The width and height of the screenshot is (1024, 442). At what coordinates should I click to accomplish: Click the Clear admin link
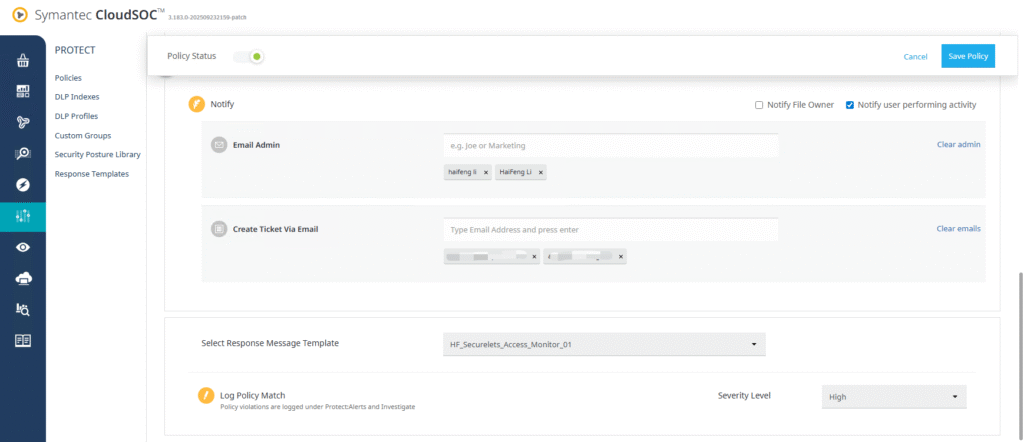(958, 145)
